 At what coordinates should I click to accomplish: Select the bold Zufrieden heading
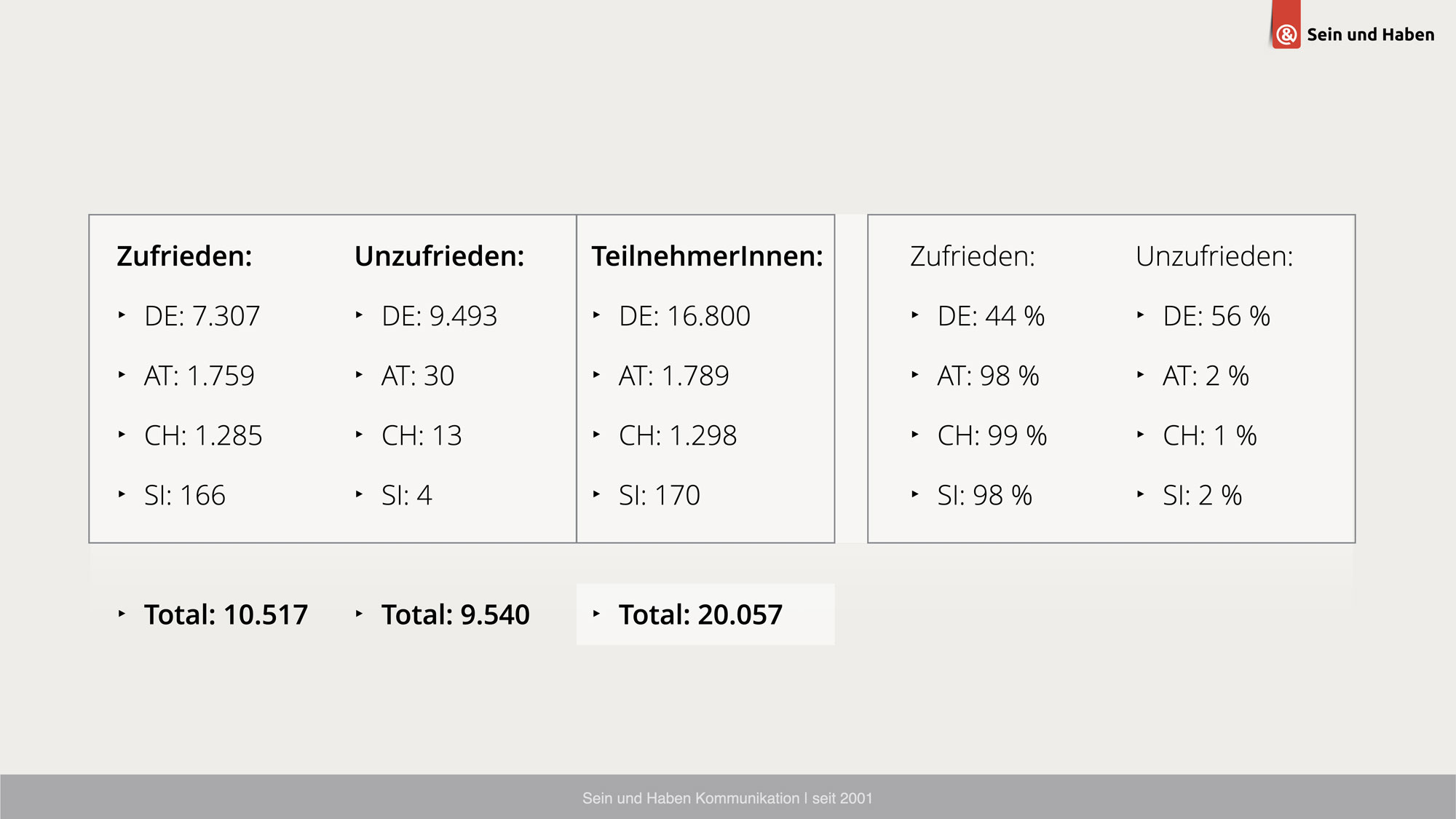184,256
